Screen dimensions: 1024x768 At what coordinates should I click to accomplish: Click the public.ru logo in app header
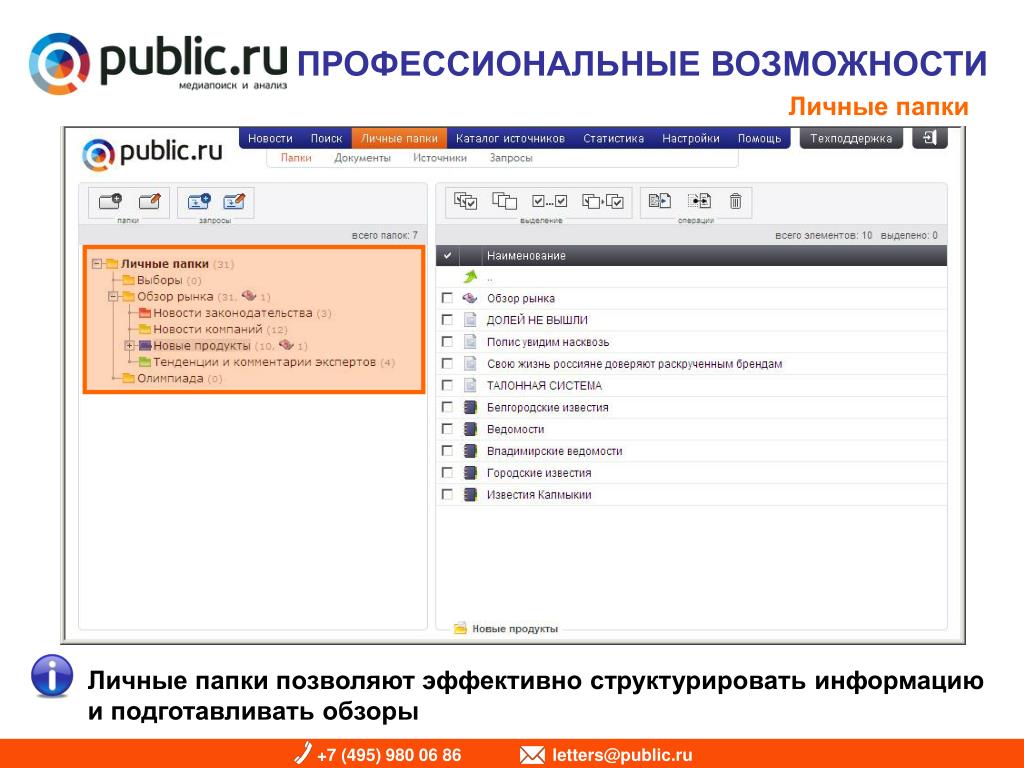[x=152, y=153]
